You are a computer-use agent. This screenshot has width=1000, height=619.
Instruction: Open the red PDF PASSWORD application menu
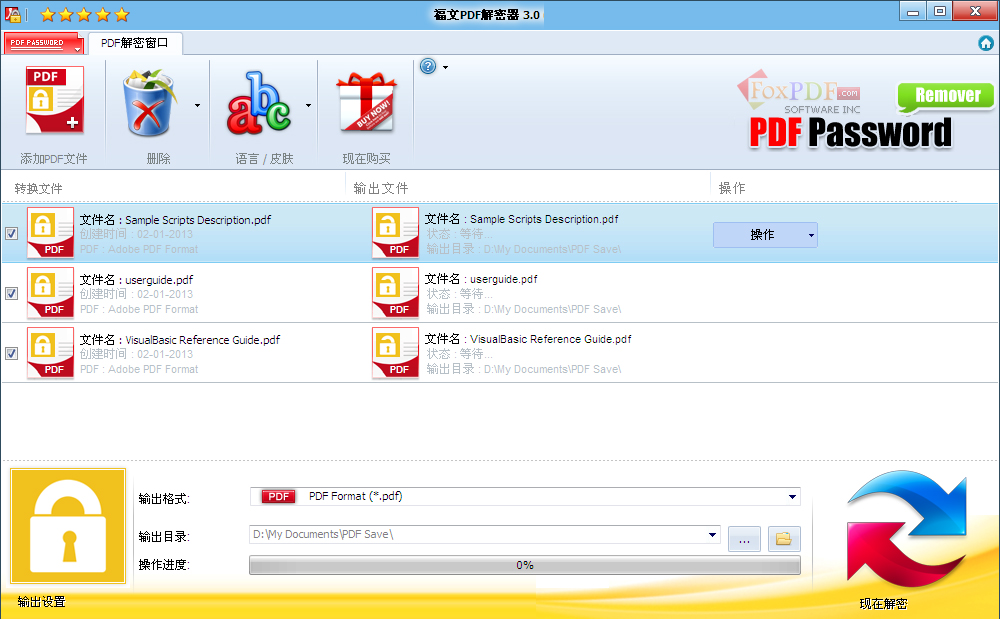pyautogui.click(x=43, y=43)
